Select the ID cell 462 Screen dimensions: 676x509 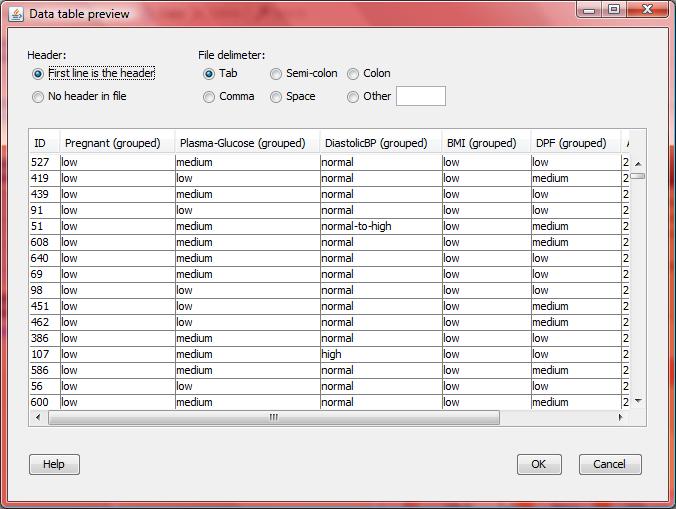(45, 322)
